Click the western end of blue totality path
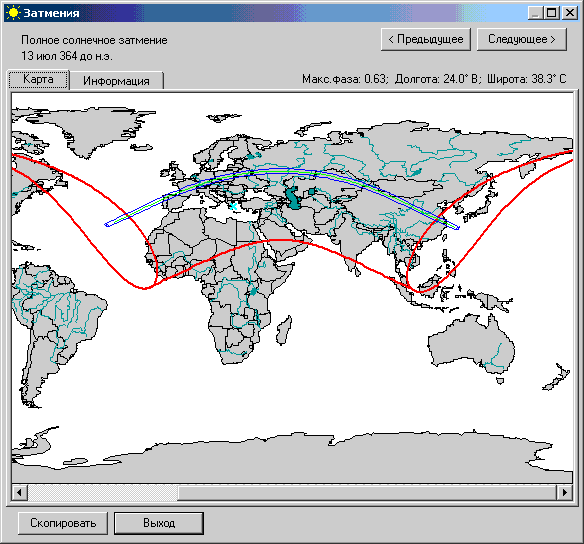 (107, 225)
